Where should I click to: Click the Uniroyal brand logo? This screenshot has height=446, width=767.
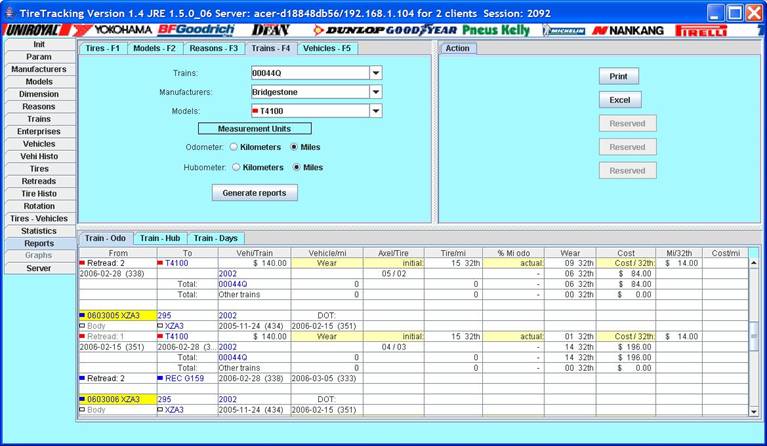point(32,30)
